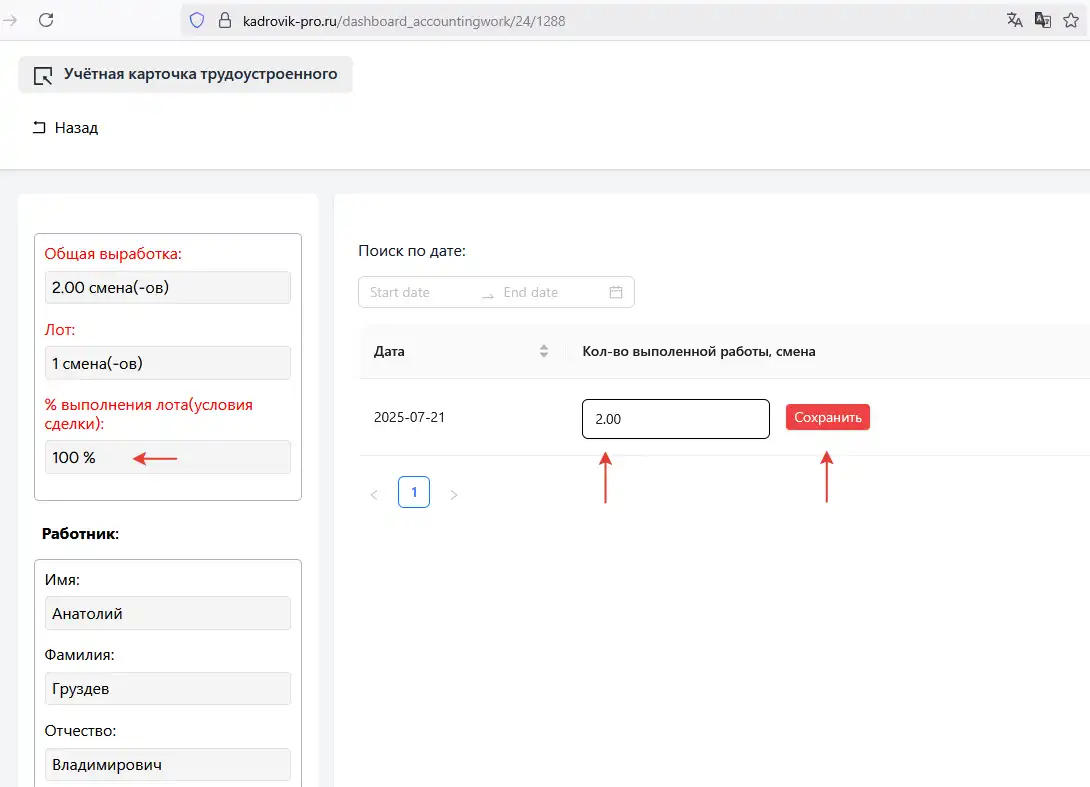Click the padlock site information icon
This screenshot has width=1090, height=787.
tap(224, 20)
